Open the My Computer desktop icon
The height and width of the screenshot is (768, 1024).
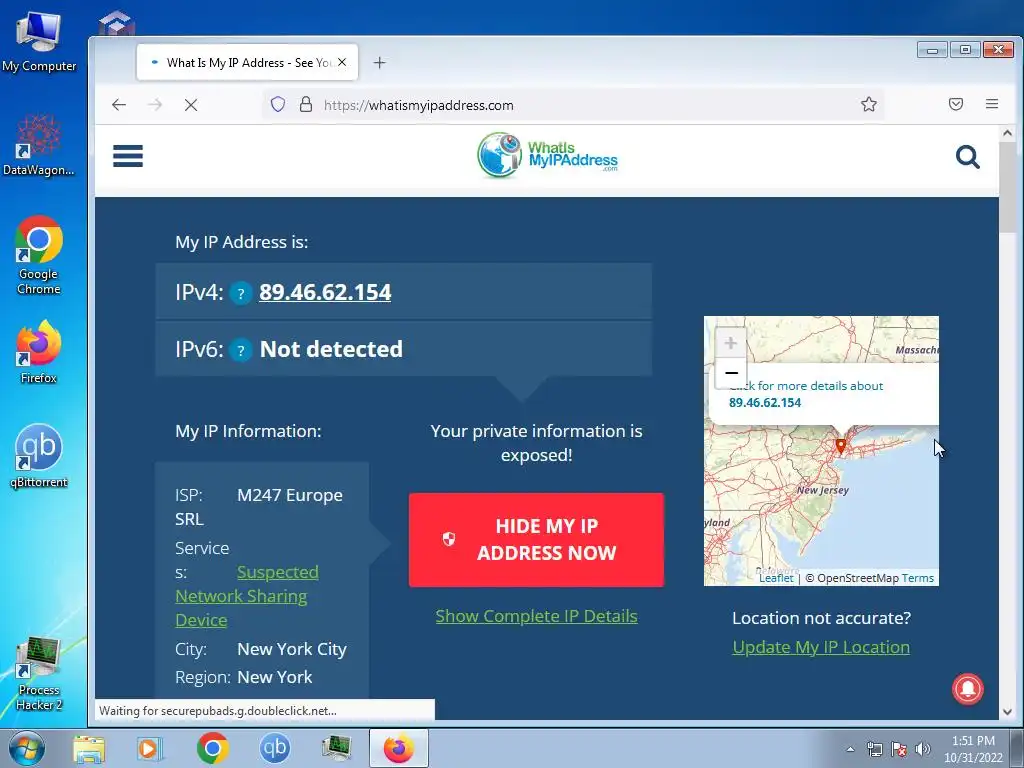[x=39, y=40]
